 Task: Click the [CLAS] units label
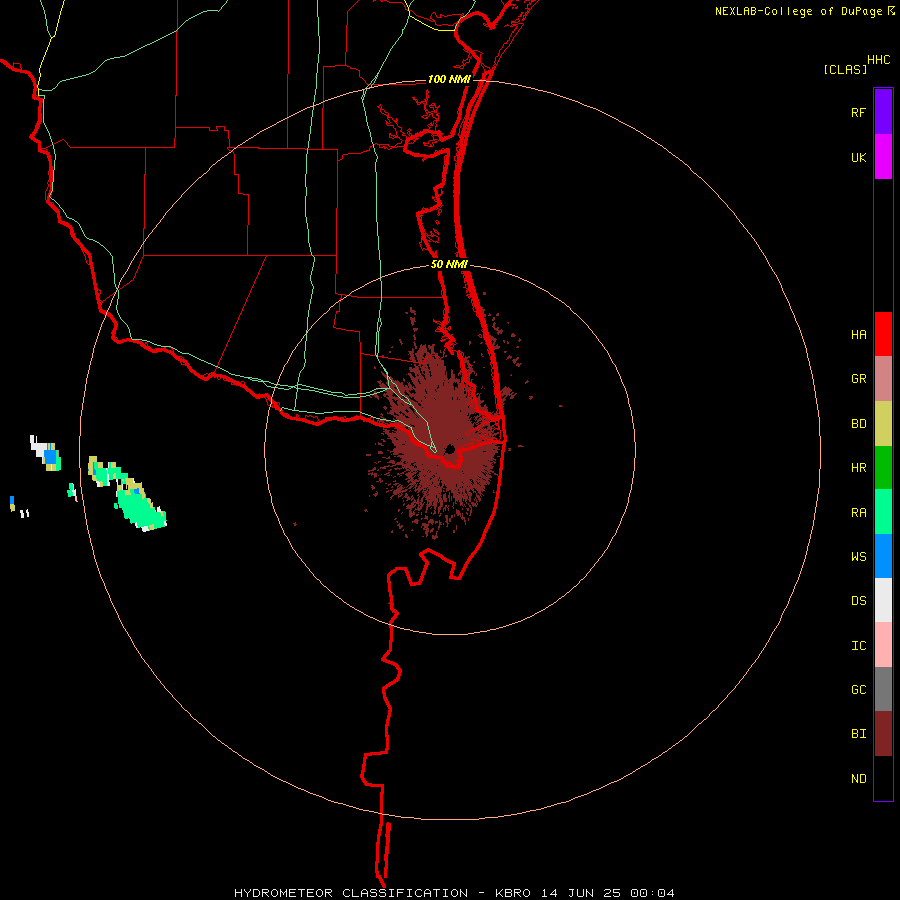click(x=845, y=69)
